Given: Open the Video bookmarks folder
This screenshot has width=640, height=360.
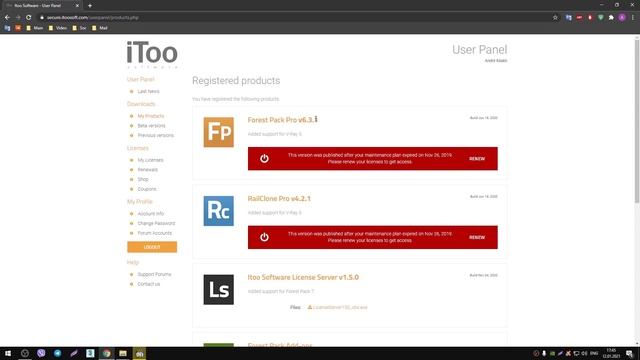Looking at the screenshot, I should (58, 28).
